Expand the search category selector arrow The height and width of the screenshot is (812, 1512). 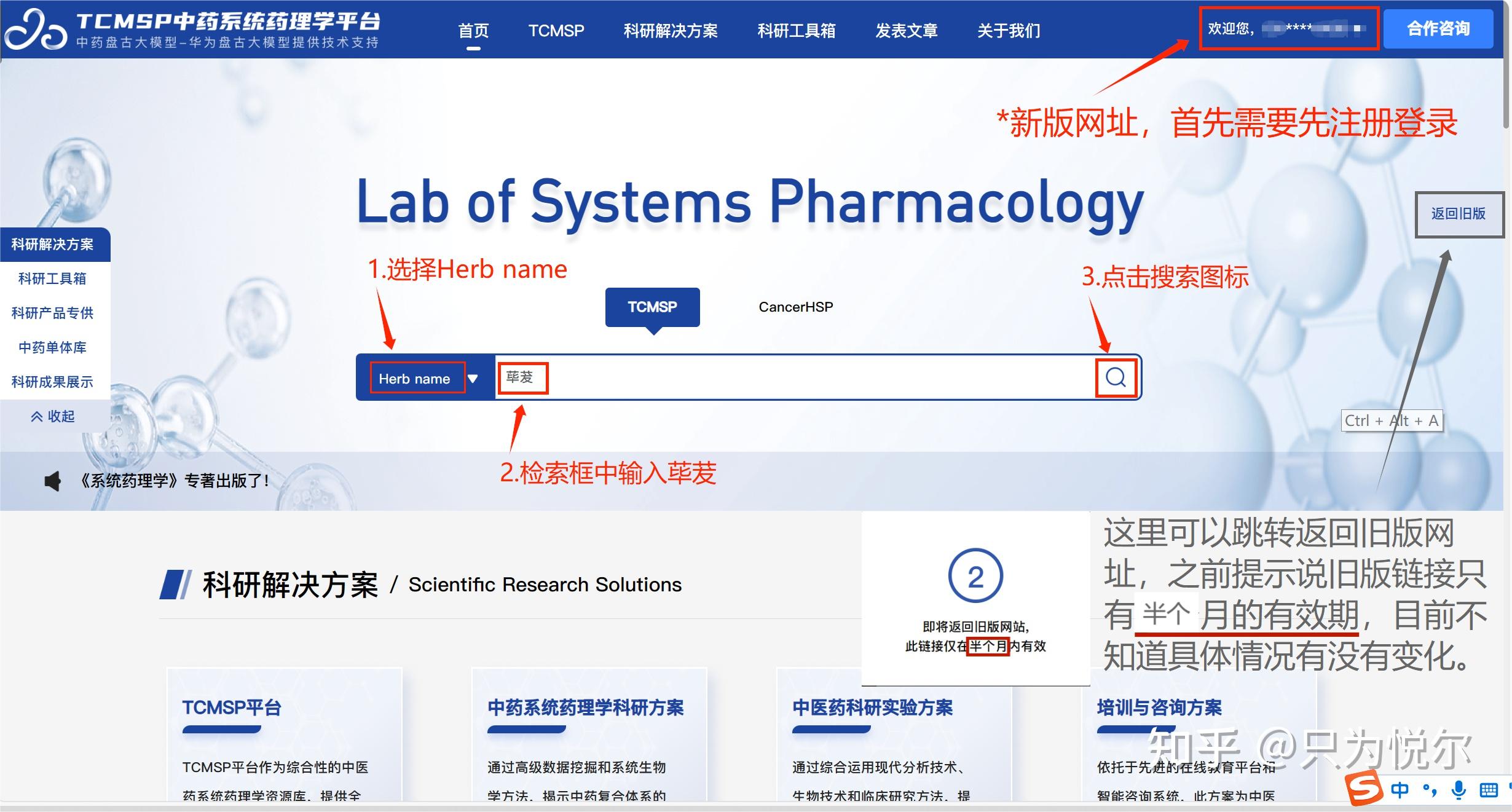pos(473,378)
